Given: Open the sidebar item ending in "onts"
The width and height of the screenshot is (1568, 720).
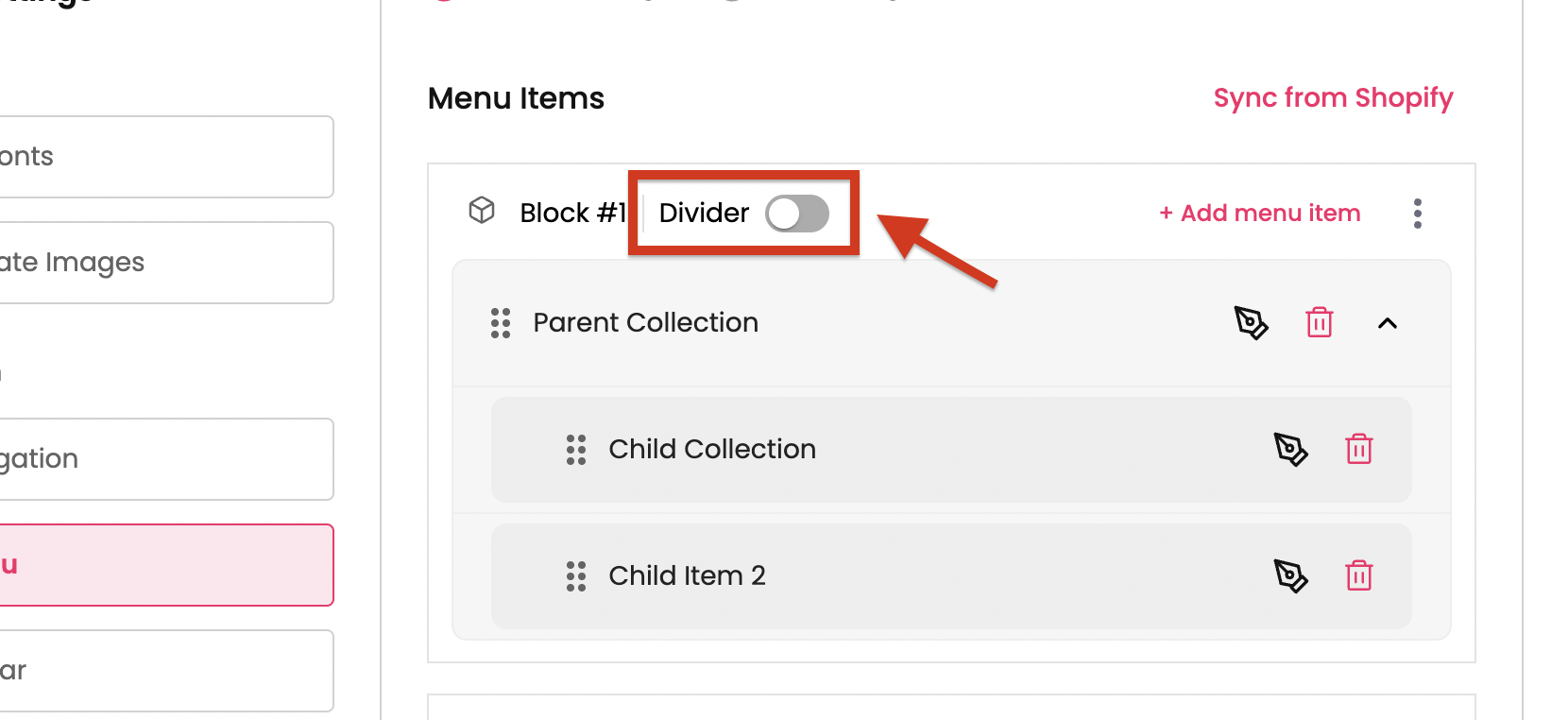Looking at the screenshot, I should point(165,157).
